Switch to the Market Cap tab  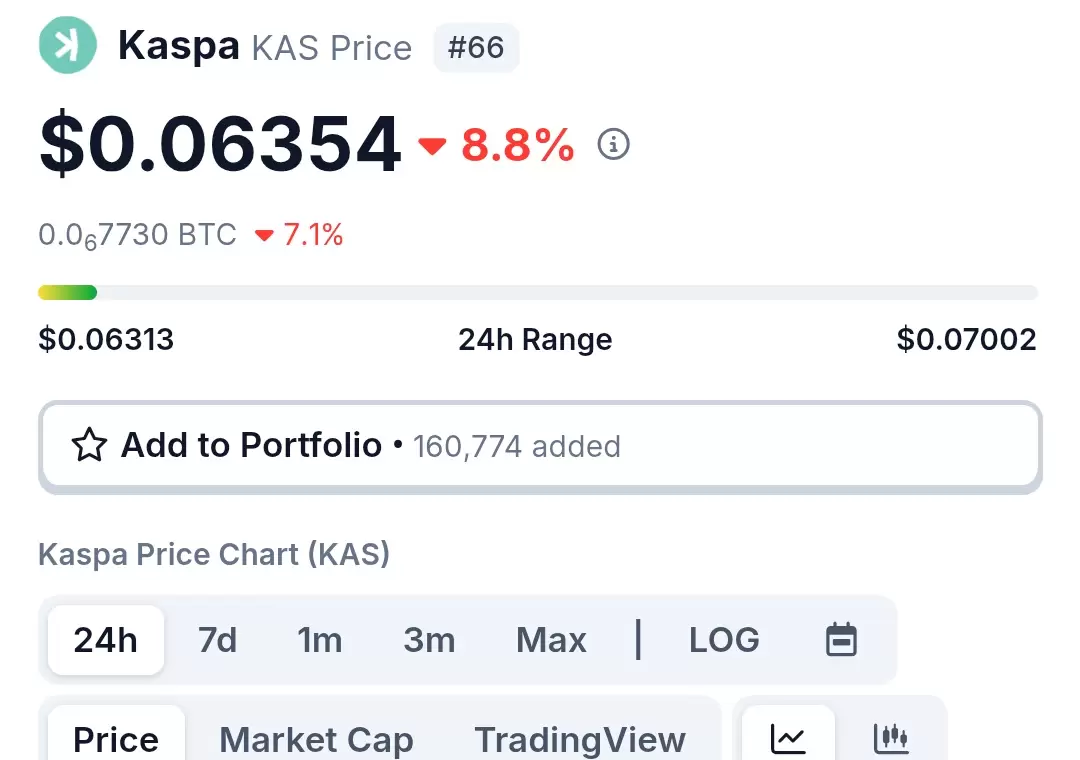pos(316,740)
